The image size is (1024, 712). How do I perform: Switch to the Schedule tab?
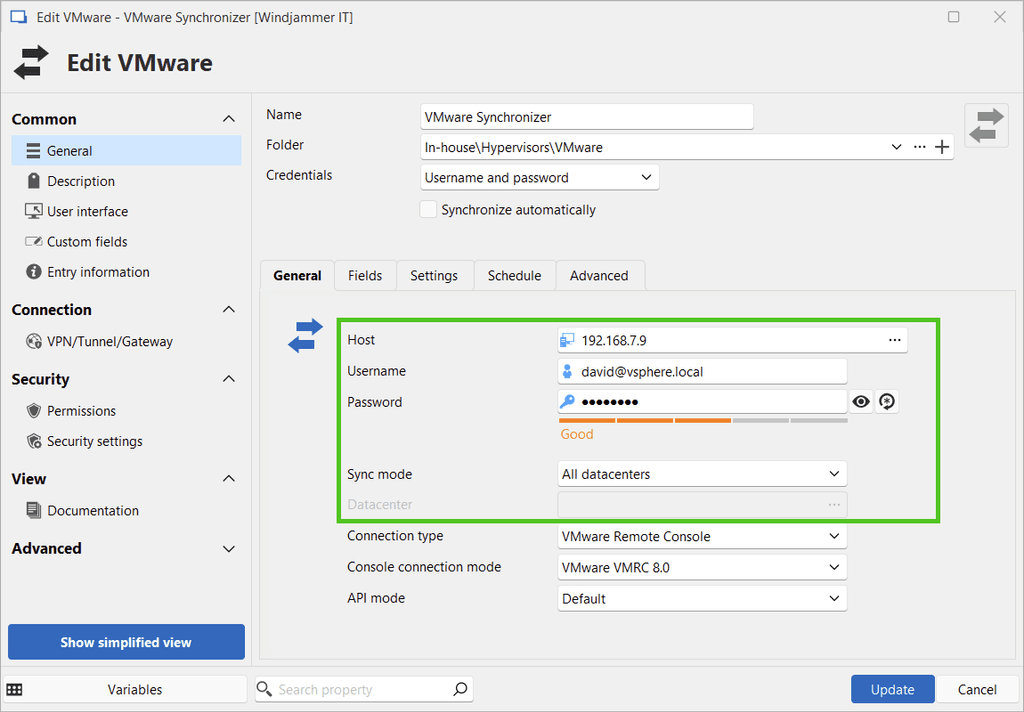[x=514, y=276]
